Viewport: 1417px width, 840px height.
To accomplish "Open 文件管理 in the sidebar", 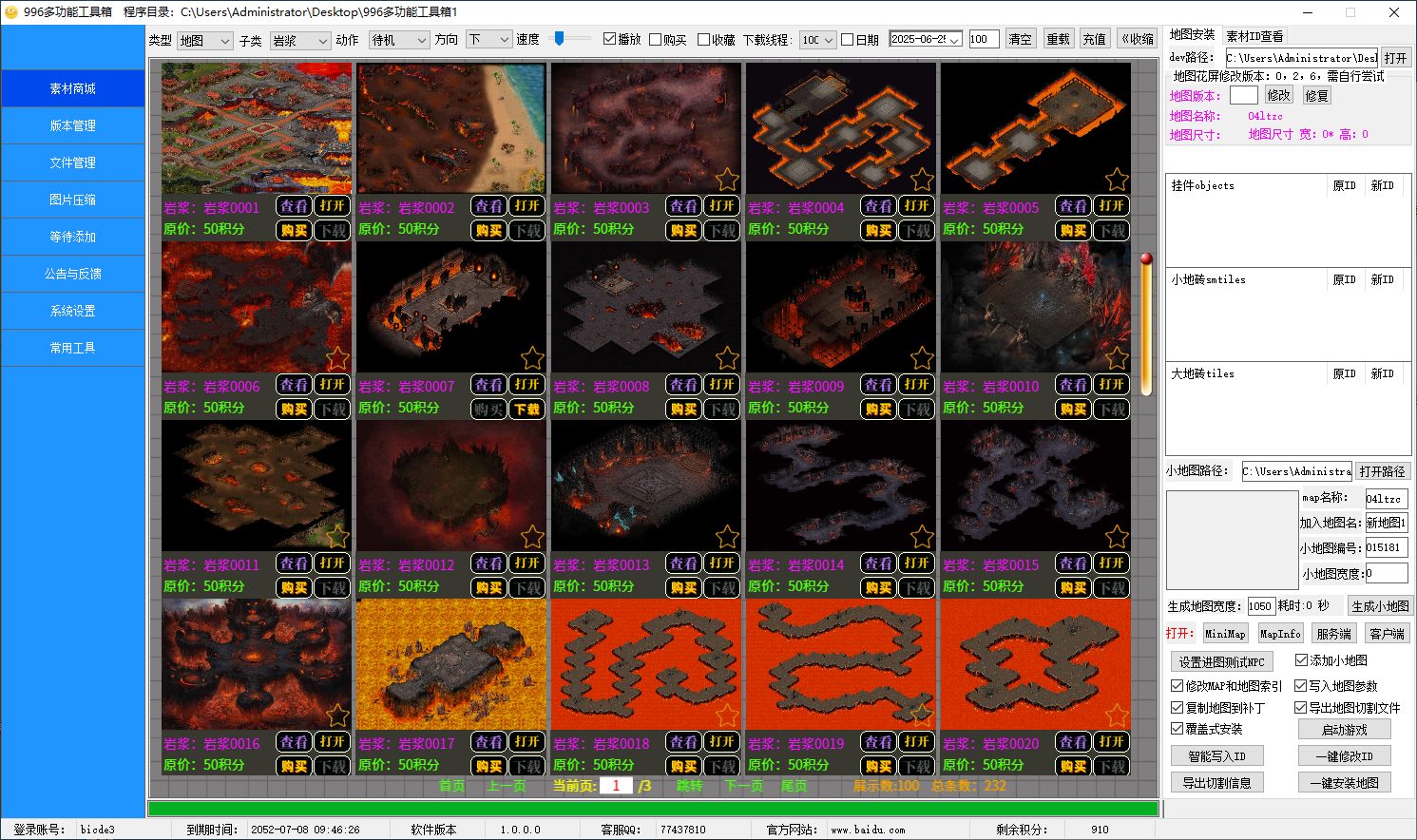I will [x=72, y=162].
